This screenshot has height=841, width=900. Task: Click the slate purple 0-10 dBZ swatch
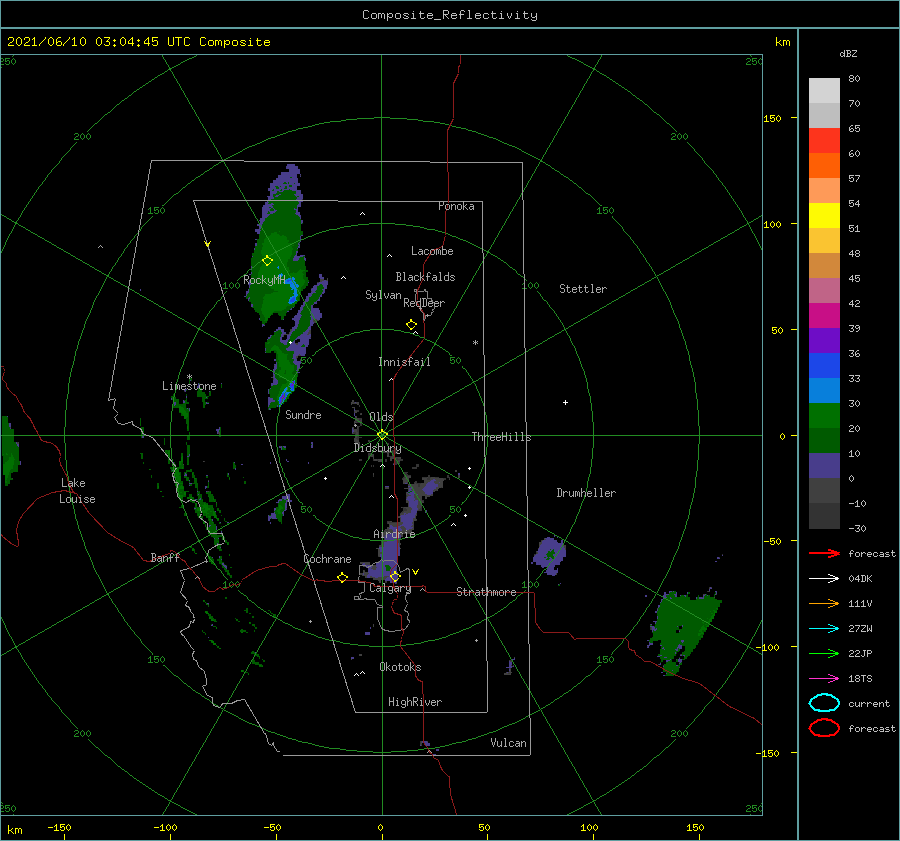[824, 466]
